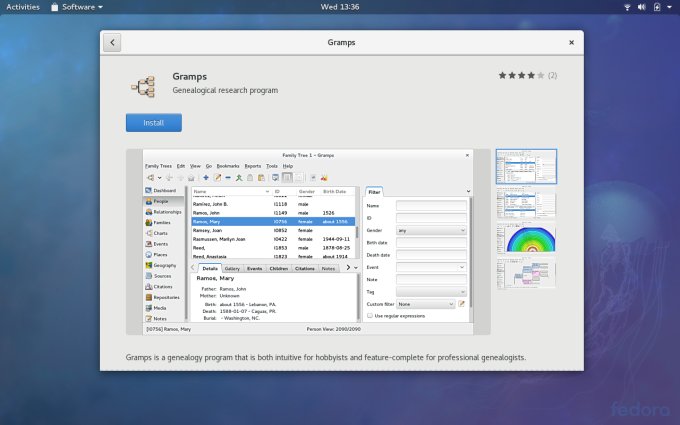The height and width of the screenshot is (425, 680).
Task: Go back using the header back arrow
Action: [x=112, y=42]
